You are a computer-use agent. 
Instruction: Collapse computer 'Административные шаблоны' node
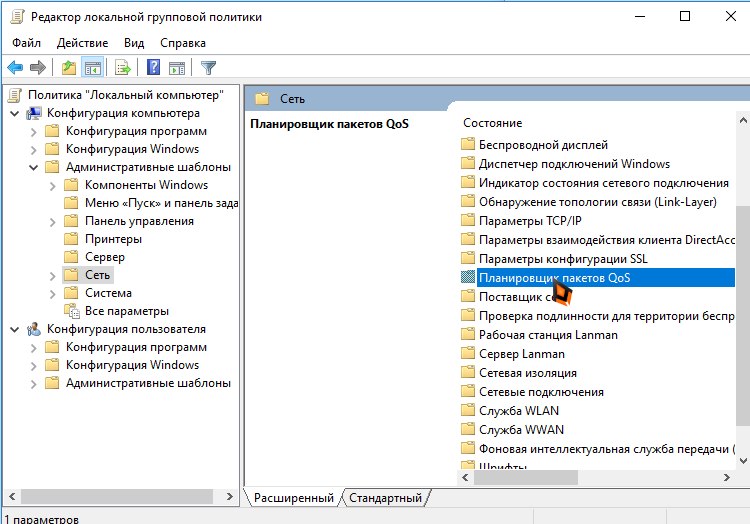tap(33, 167)
